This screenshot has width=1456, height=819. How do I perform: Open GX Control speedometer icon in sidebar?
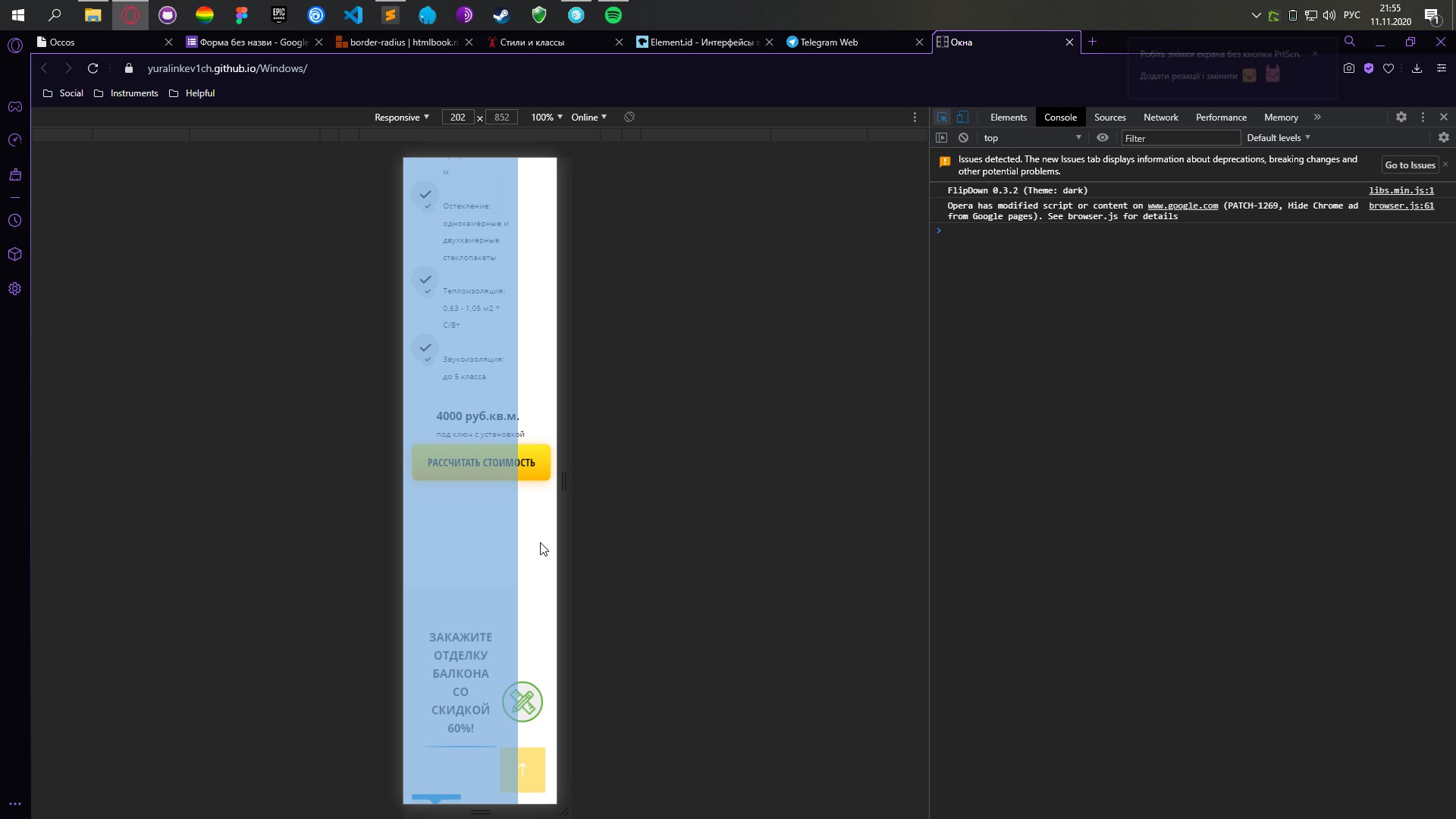(15, 140)
